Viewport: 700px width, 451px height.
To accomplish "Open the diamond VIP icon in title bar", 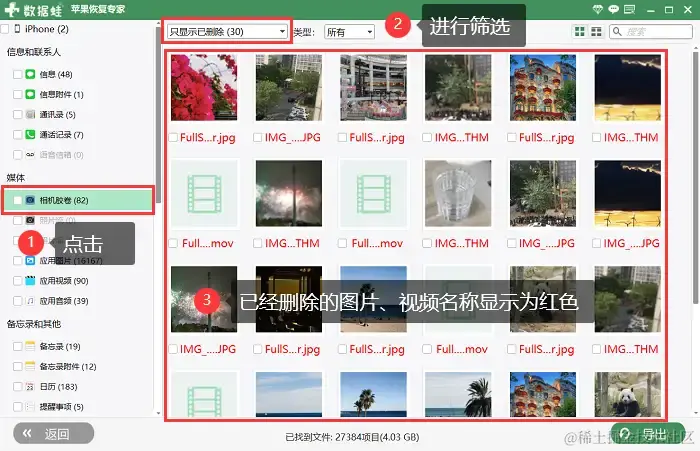I will (598, 9).
